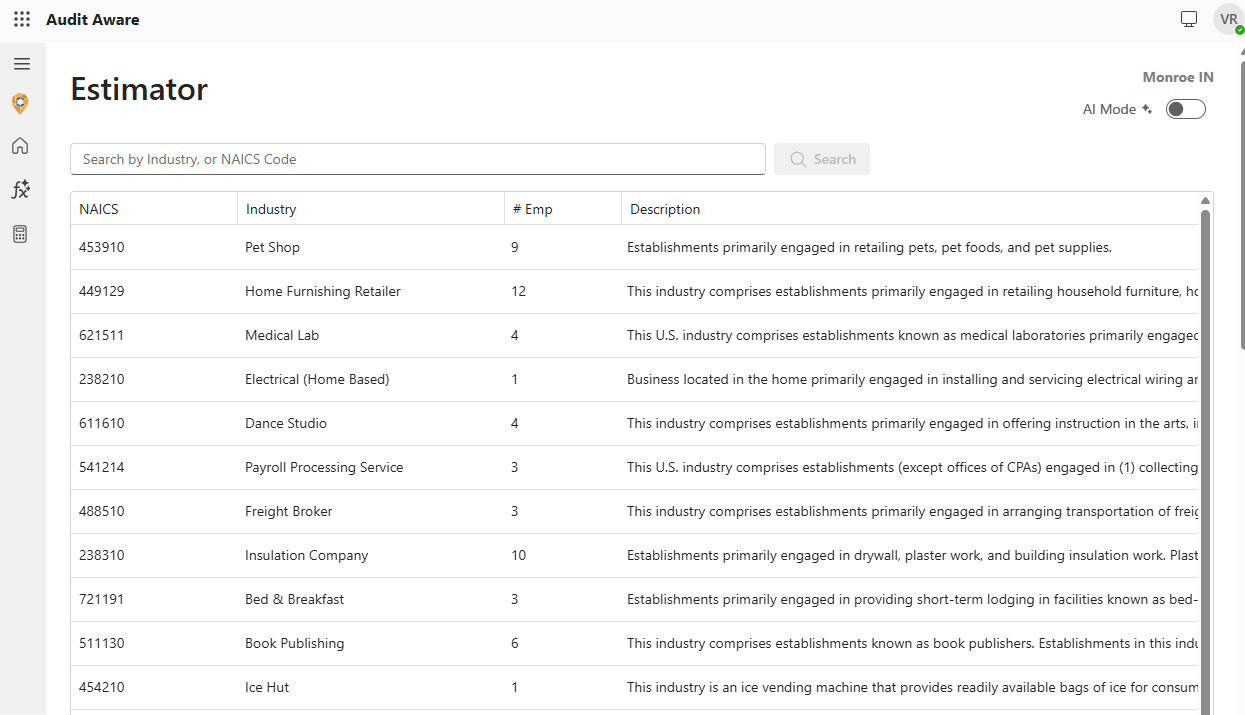This screenshot has height=715, width=1245.
Task: Select the Ice Hut row
Action: (635, 687)
